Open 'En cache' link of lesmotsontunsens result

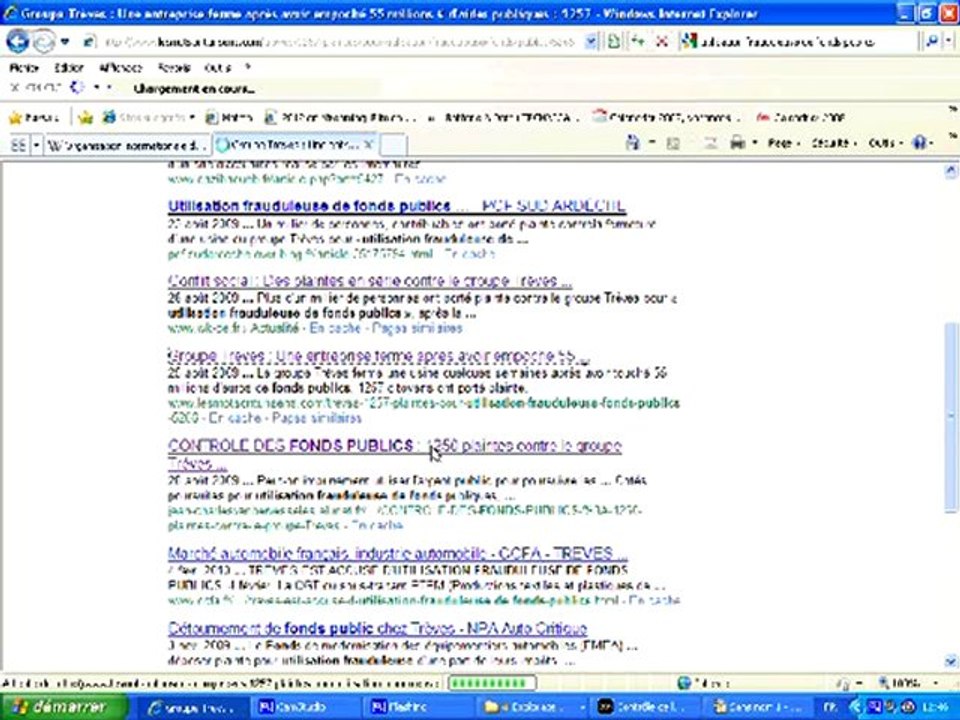tap(235, 418)
